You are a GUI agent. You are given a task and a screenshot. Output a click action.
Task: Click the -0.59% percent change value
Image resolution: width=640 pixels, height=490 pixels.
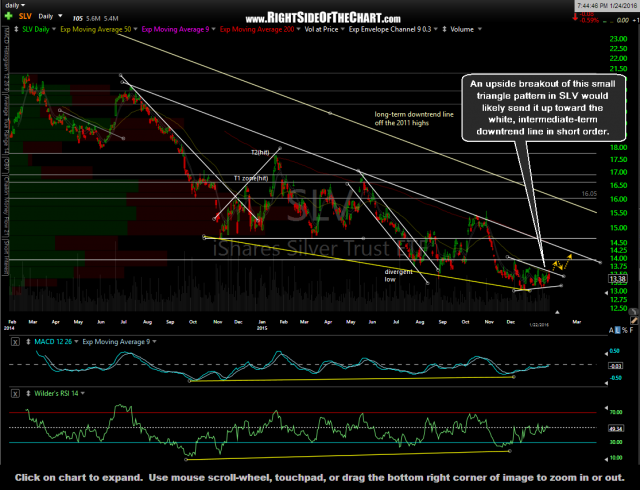589,20
